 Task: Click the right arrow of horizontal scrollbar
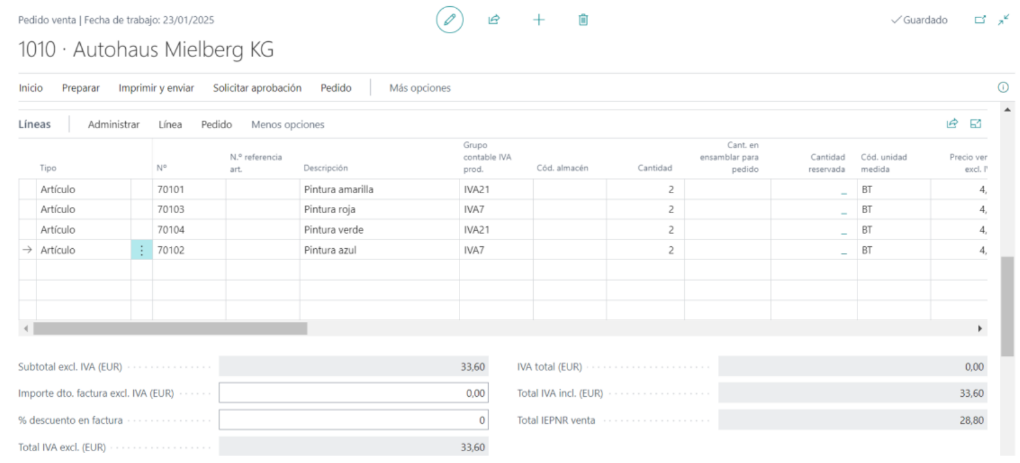coord(980,329)
